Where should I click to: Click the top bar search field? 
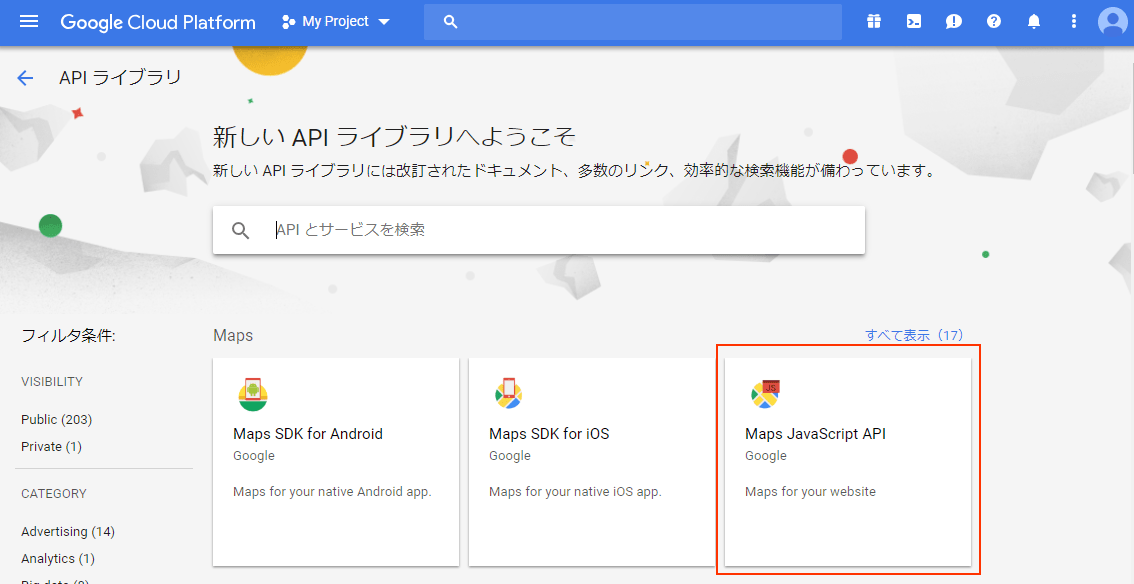point(633,22)
